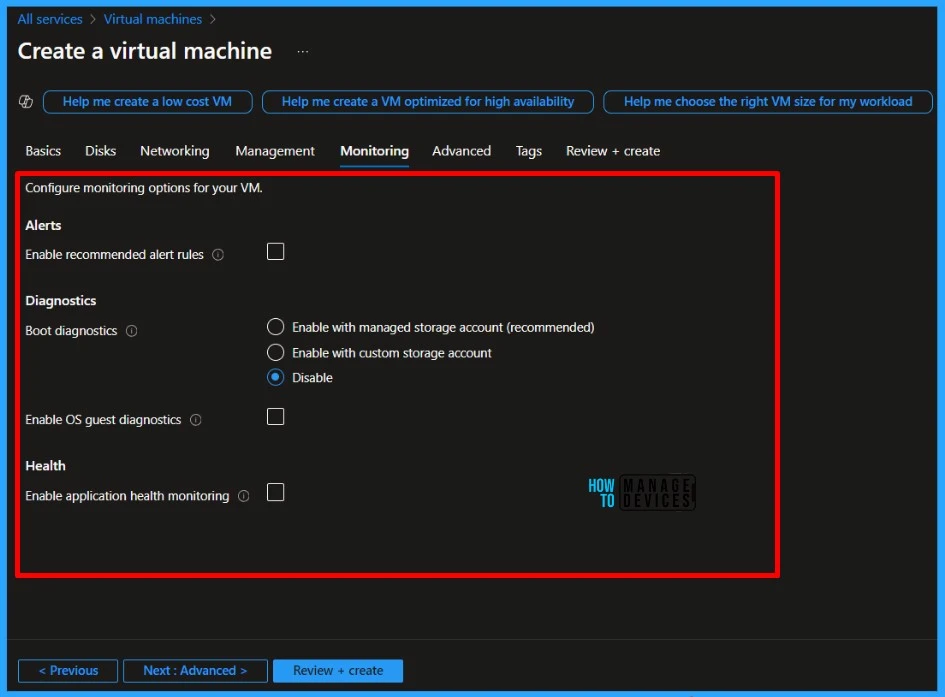This screenshot has height=697, width=945.
Task: Click Help me create a low cost VM
Action: pyautogui.click(x=148, y=102)
